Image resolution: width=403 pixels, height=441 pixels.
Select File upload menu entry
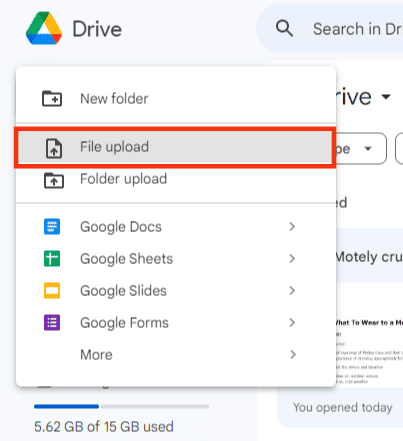click(x=175, y=147)
